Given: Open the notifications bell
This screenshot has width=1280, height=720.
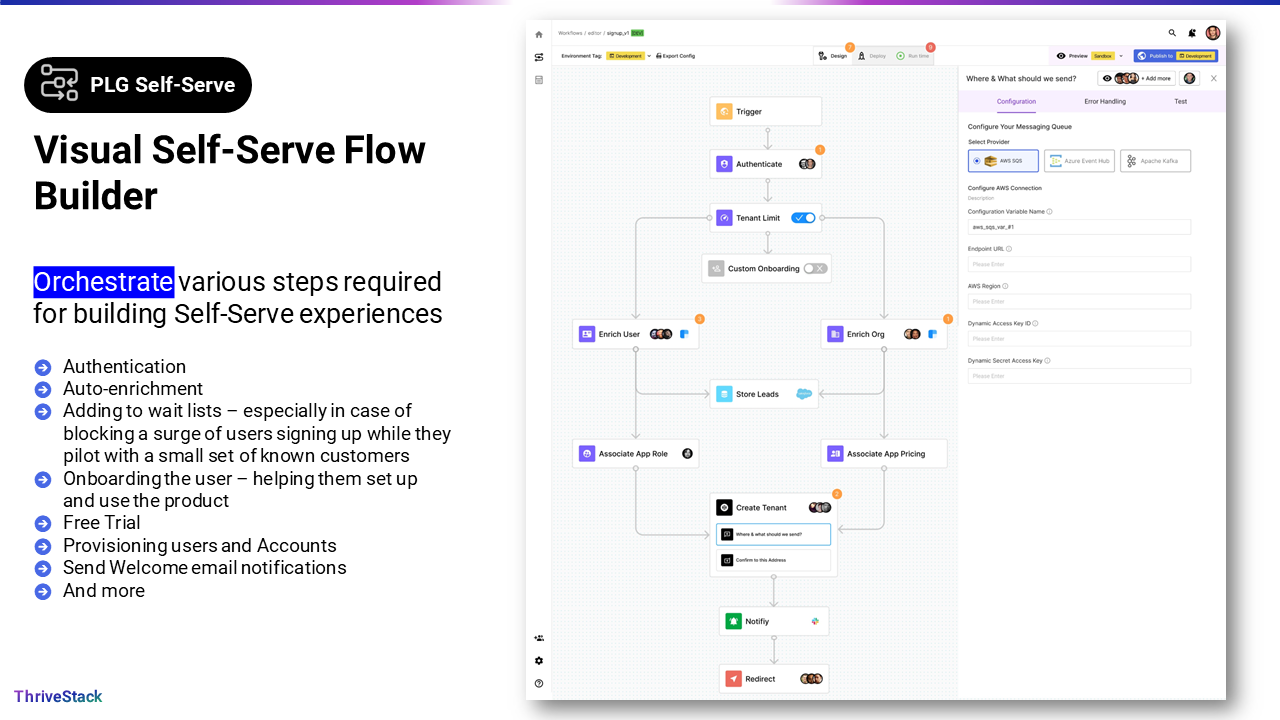Looking at the screenshot, I should coord(1192,33).
